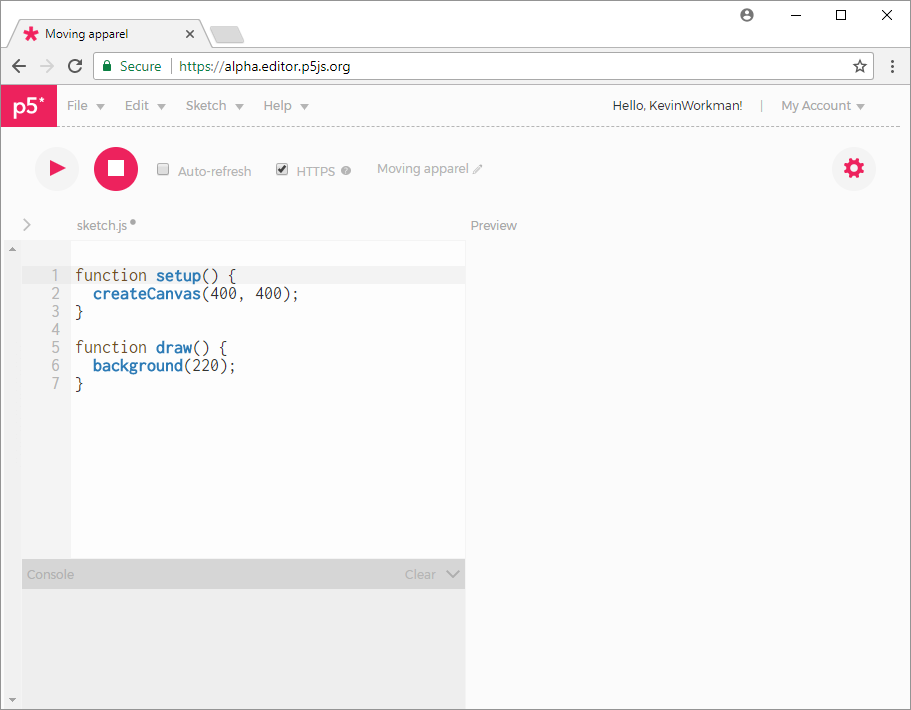The image size is (911, 710).
Task: Select the sketch.js file tab
Action: pyautogui.click(x=102, y=226)
